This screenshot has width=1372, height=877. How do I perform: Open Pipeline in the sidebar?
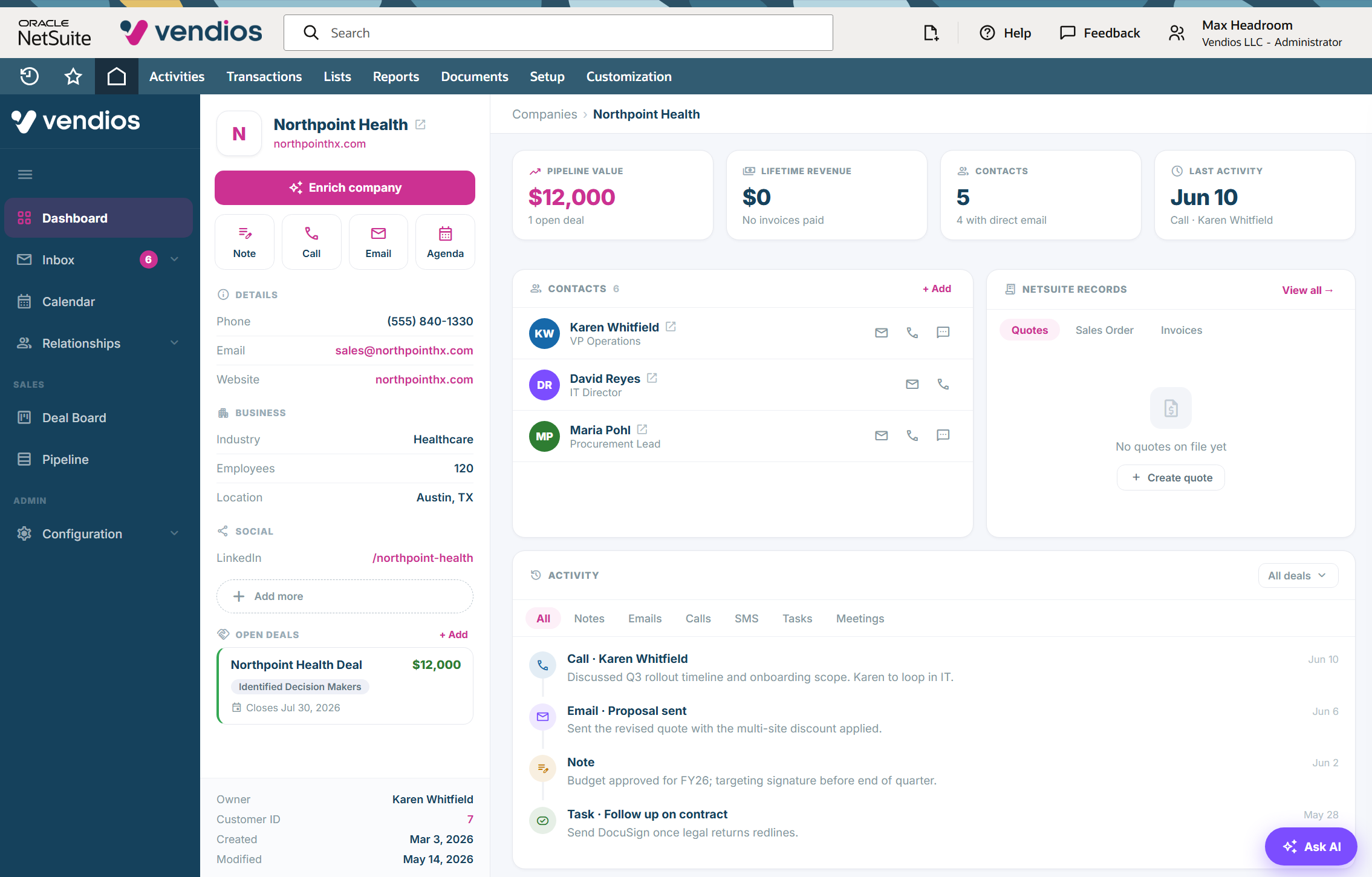(99, 460)
